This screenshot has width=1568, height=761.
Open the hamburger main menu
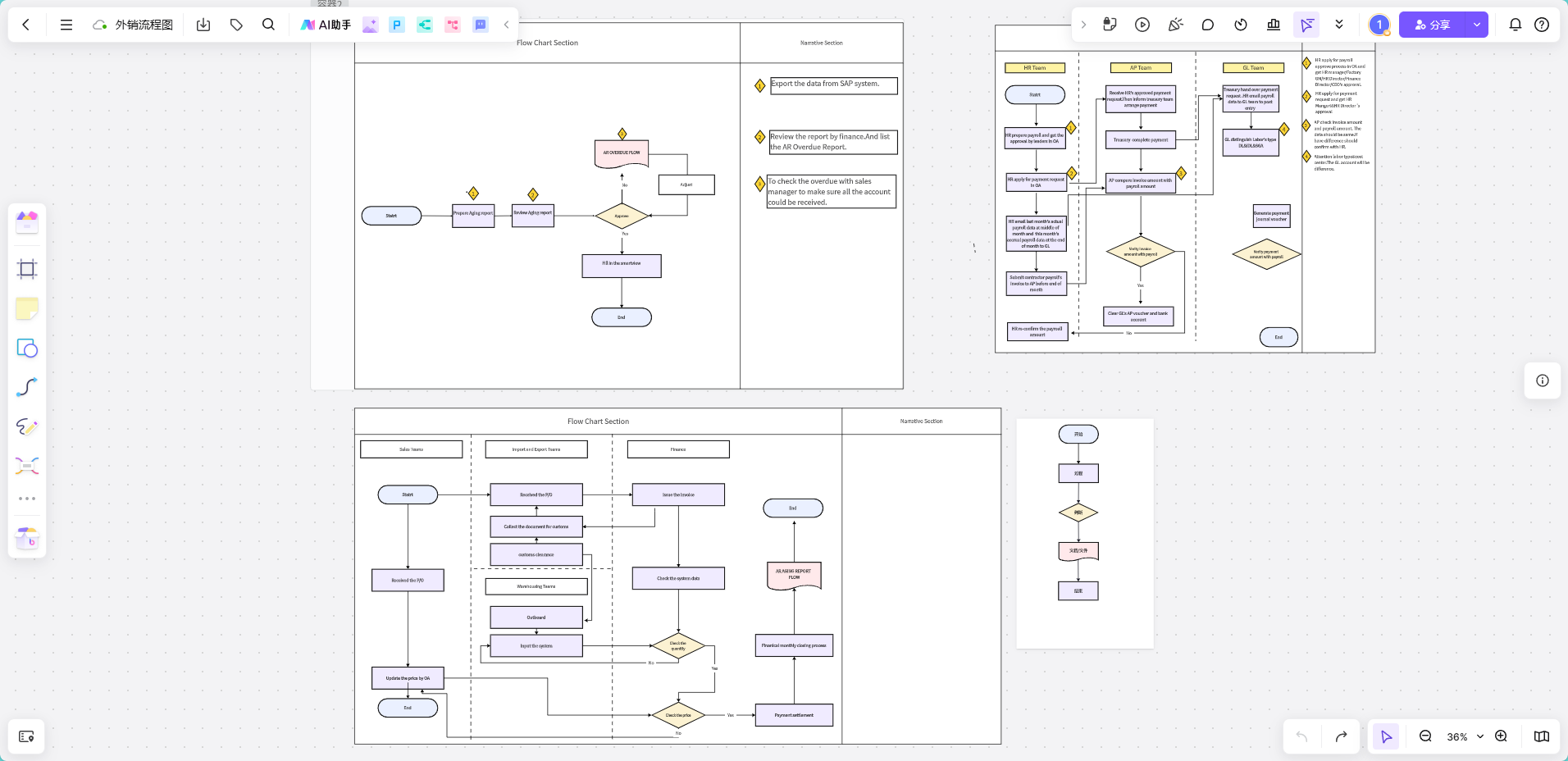(66, 25)
